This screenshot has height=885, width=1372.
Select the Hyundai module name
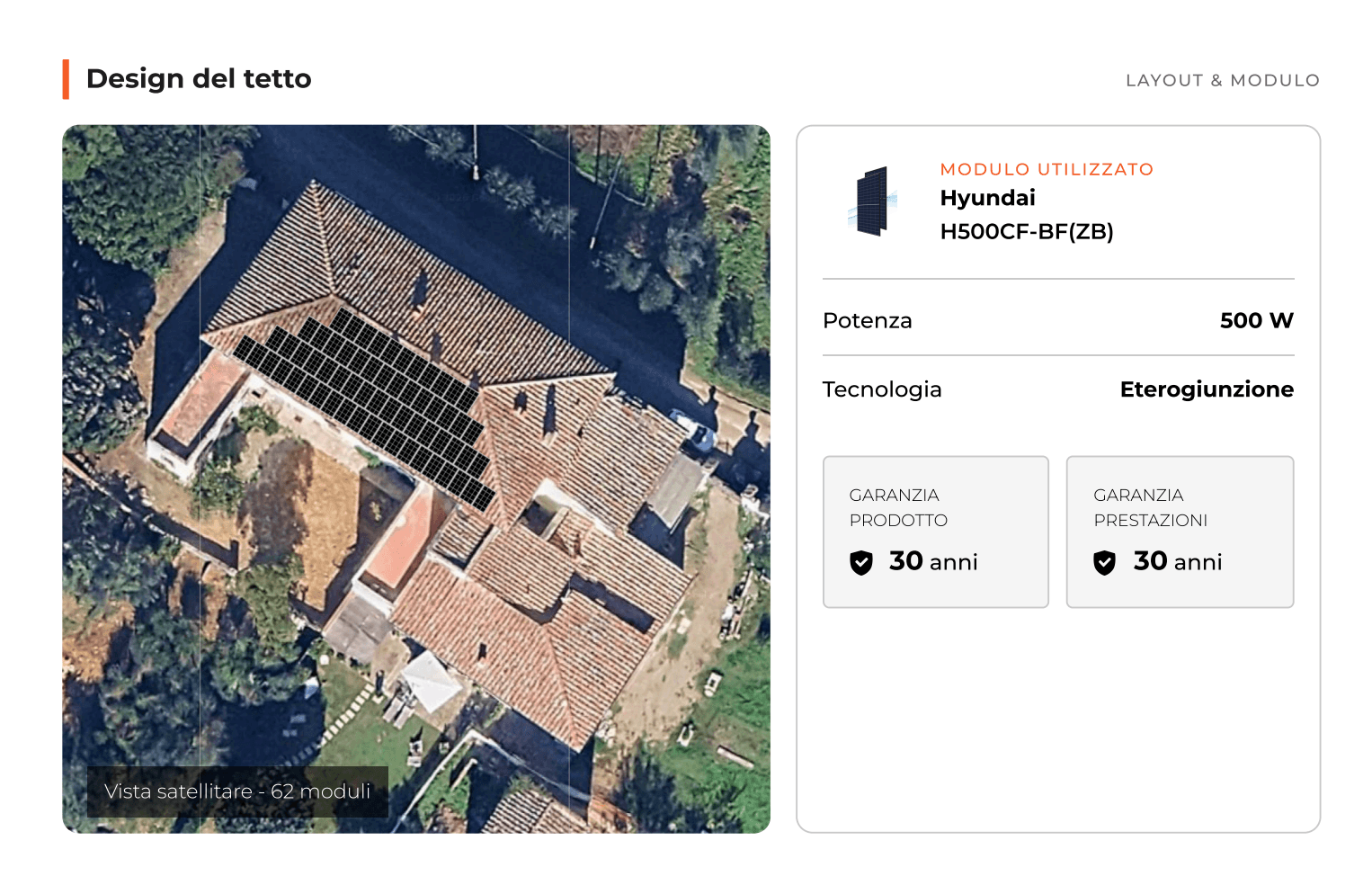pos(987,198)
